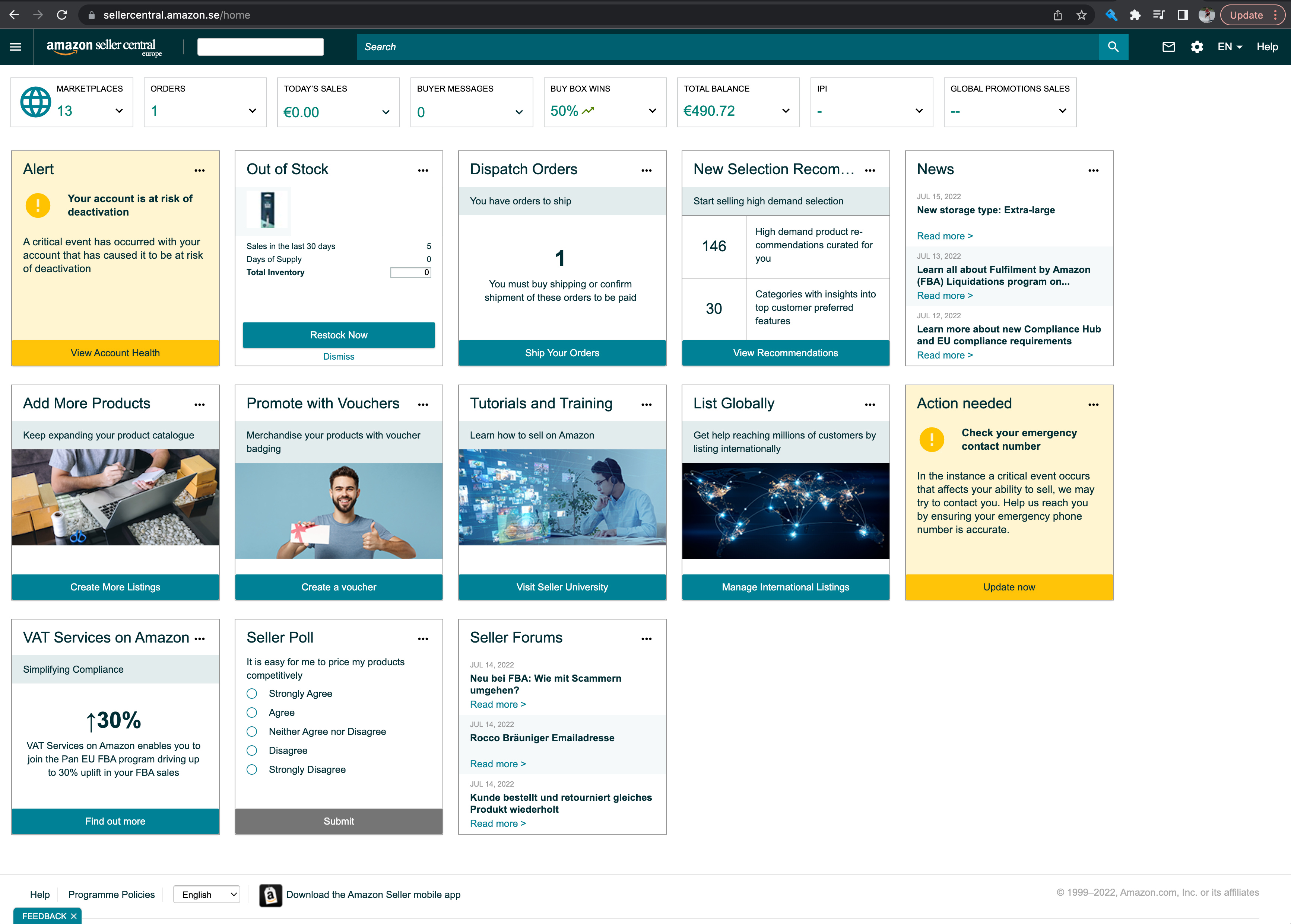Image resolution: width=1291 pixels, height=924 pixels.
Task: Expand the Orders summary dropdown
Action: pyautogui.click(x=252, y=110)
